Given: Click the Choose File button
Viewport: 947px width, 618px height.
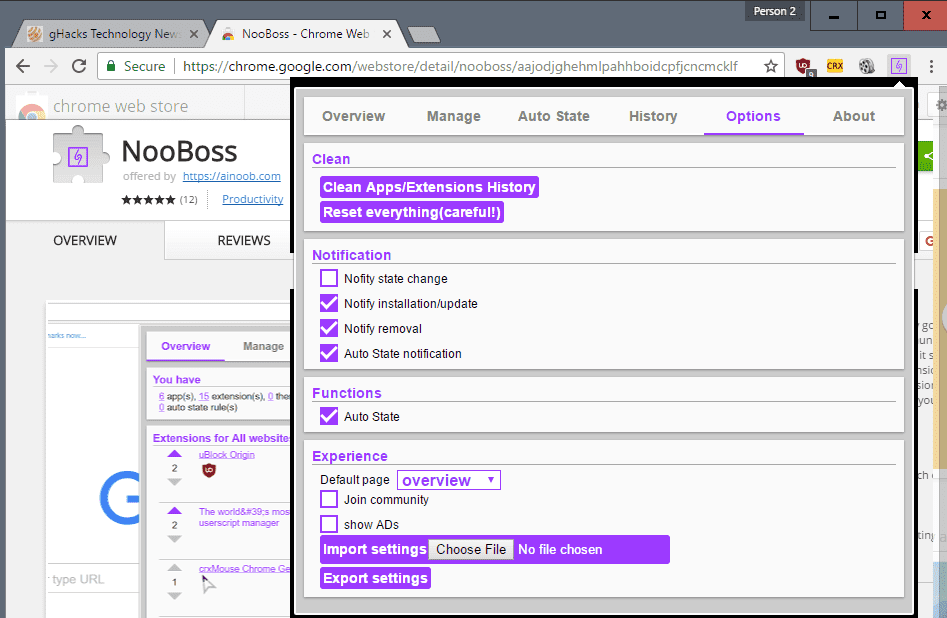Looking at the screenshot, I should [x=471, y=549].
